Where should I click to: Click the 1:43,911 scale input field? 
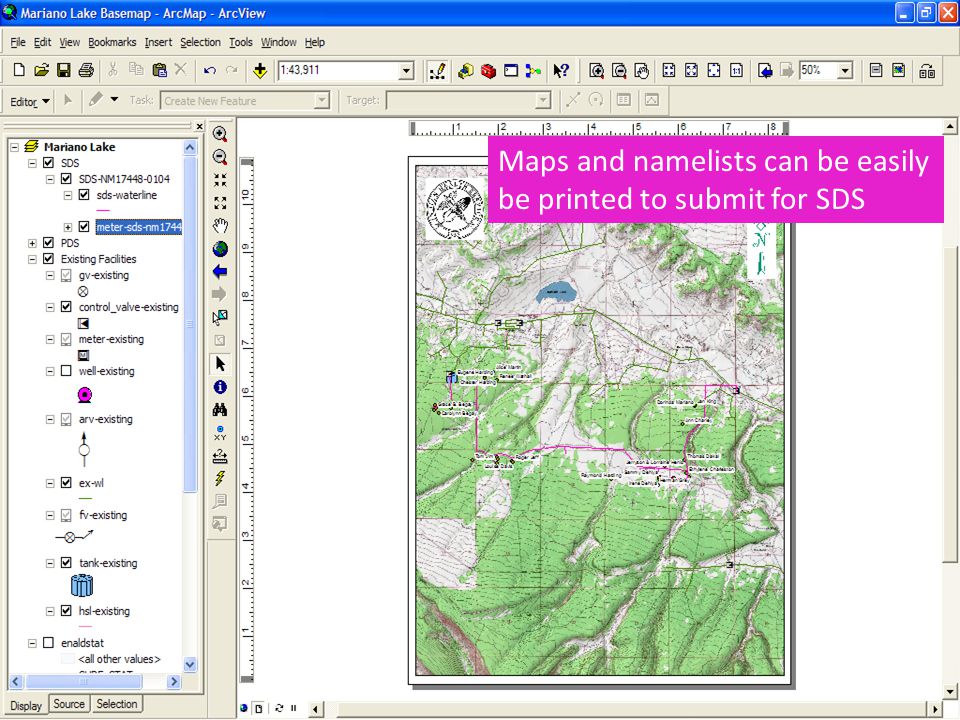click(339, 70)
